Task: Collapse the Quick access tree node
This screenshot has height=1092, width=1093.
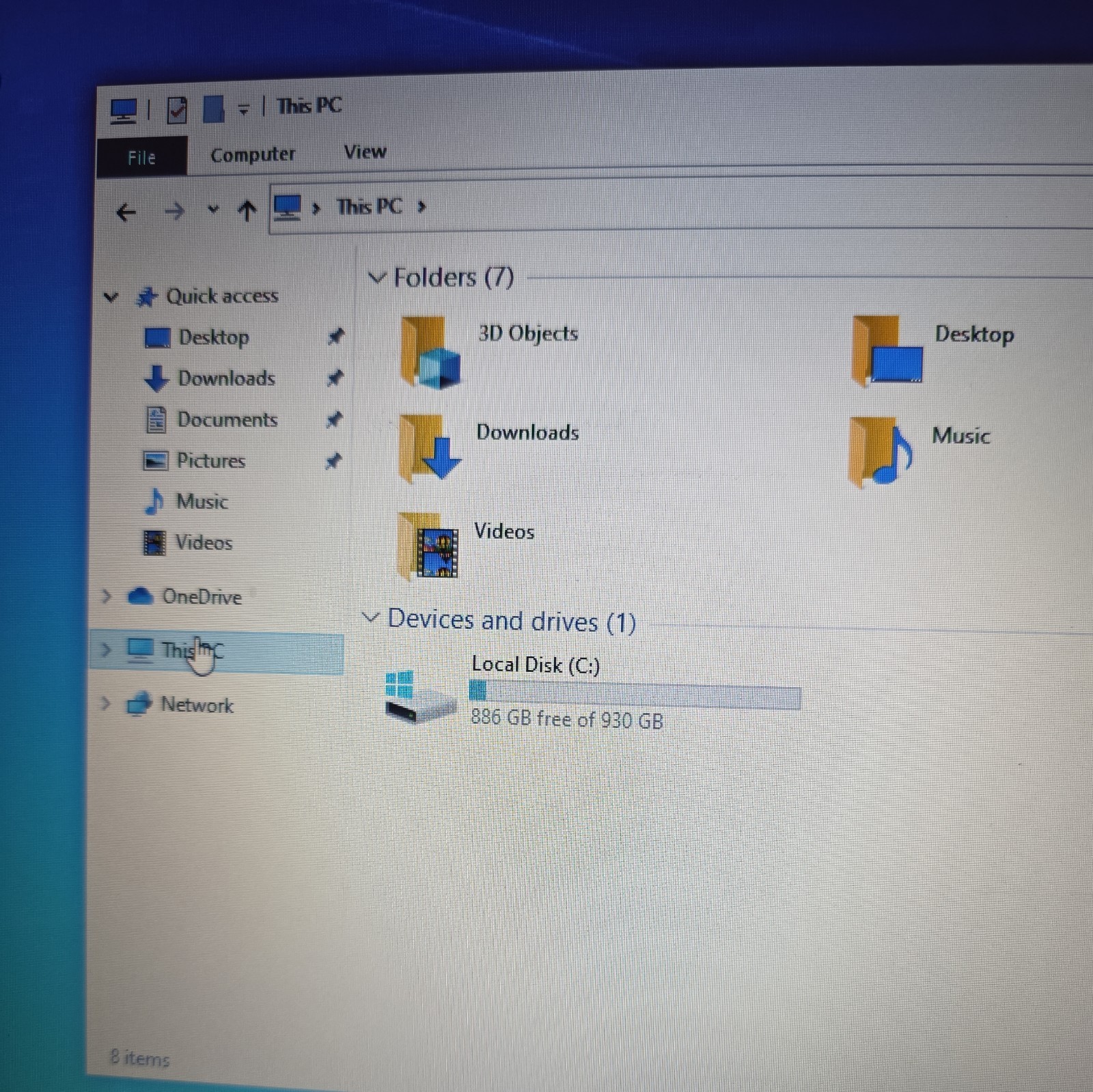Action: 110,297
